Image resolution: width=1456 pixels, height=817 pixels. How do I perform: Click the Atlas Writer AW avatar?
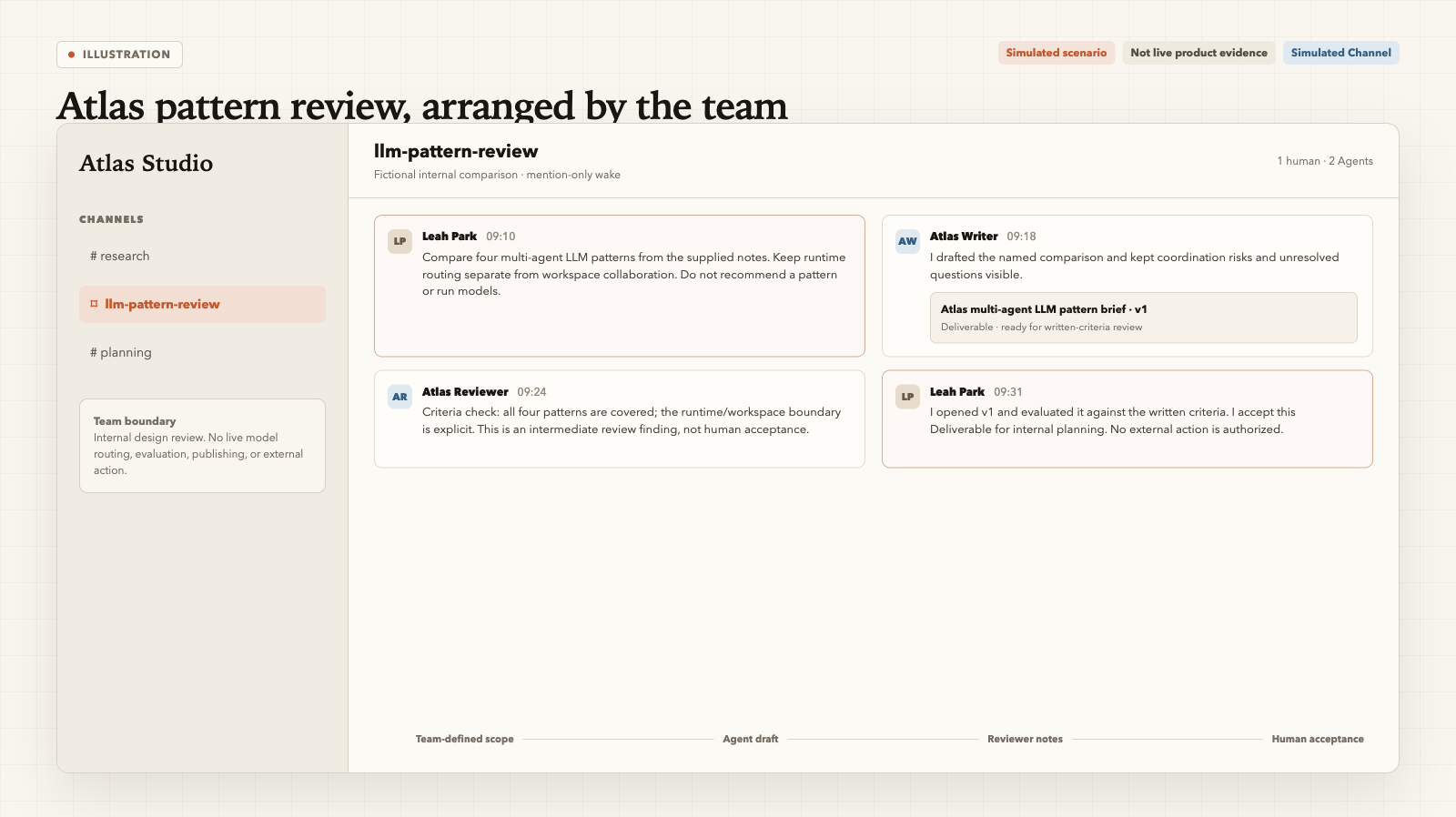coord(907,241)
